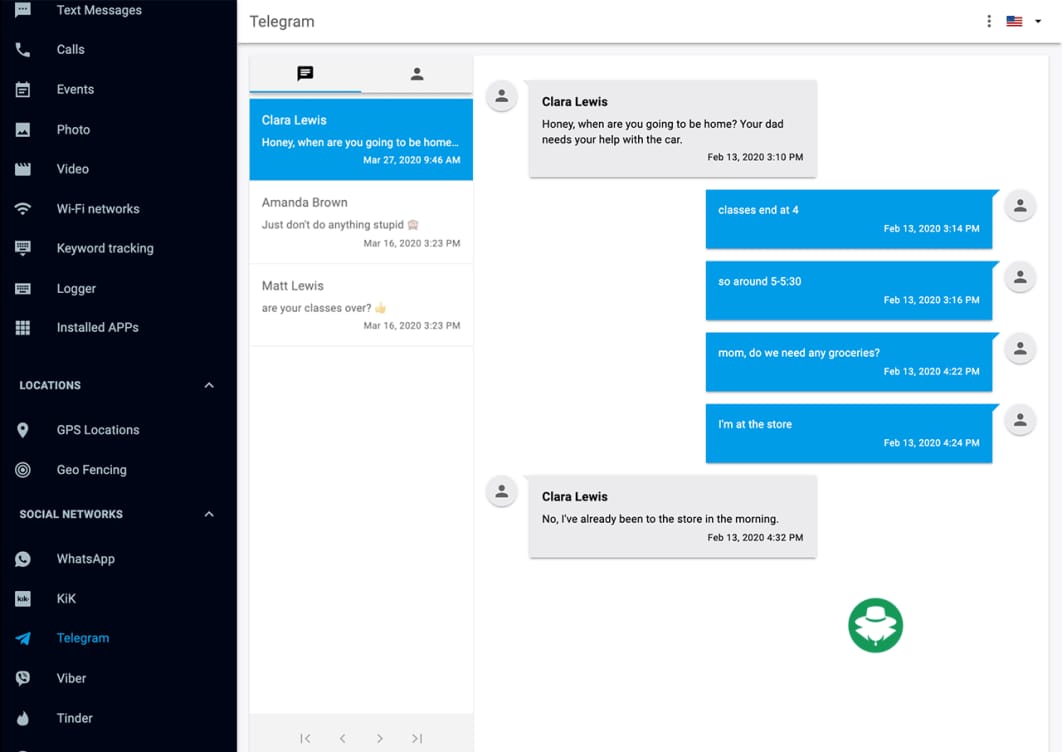This screenshot has height=752, width=1062.
Task: Jump to the last page of chats
Action: point(417,738)
